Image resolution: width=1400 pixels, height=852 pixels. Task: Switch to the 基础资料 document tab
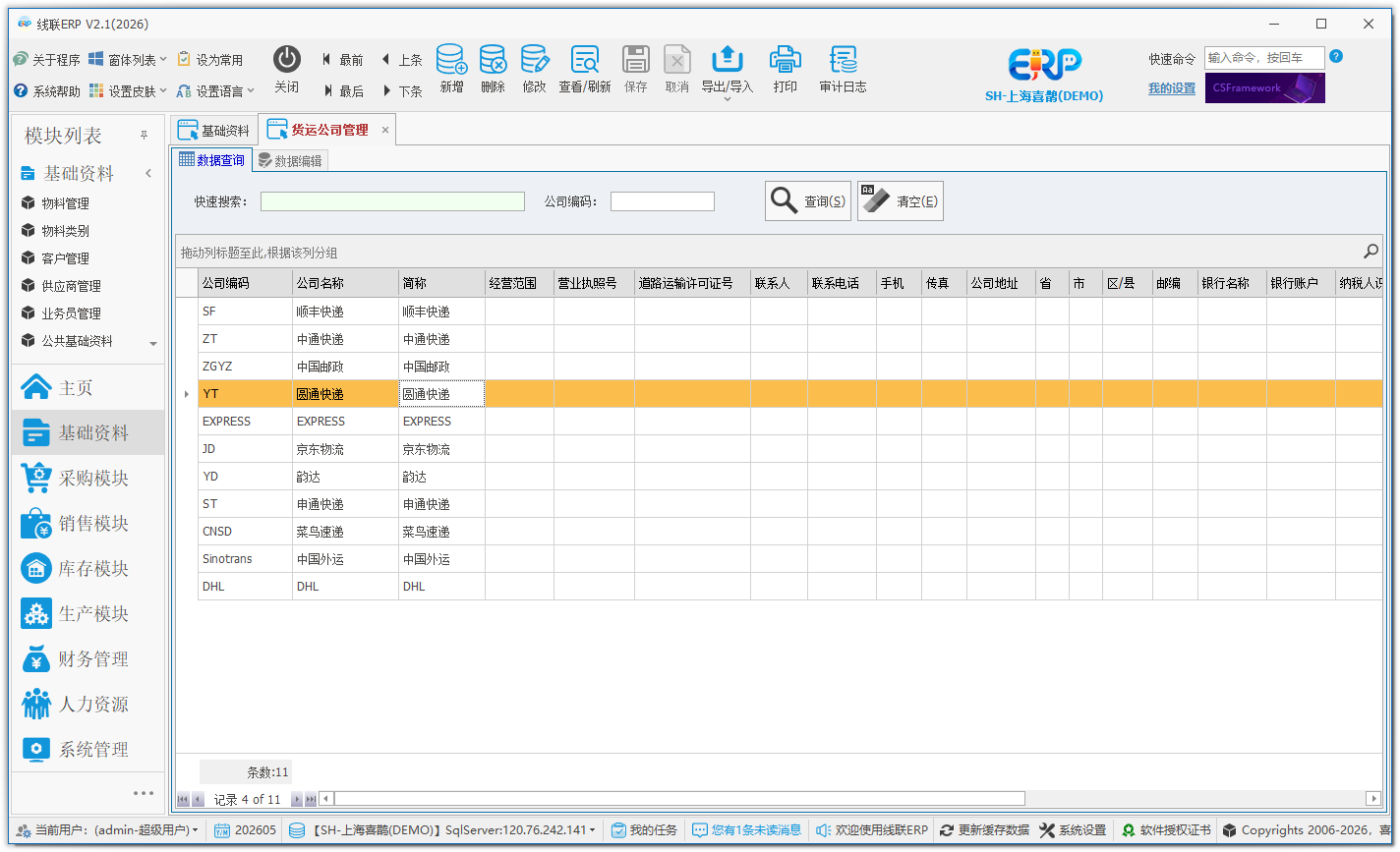point(213,130)
